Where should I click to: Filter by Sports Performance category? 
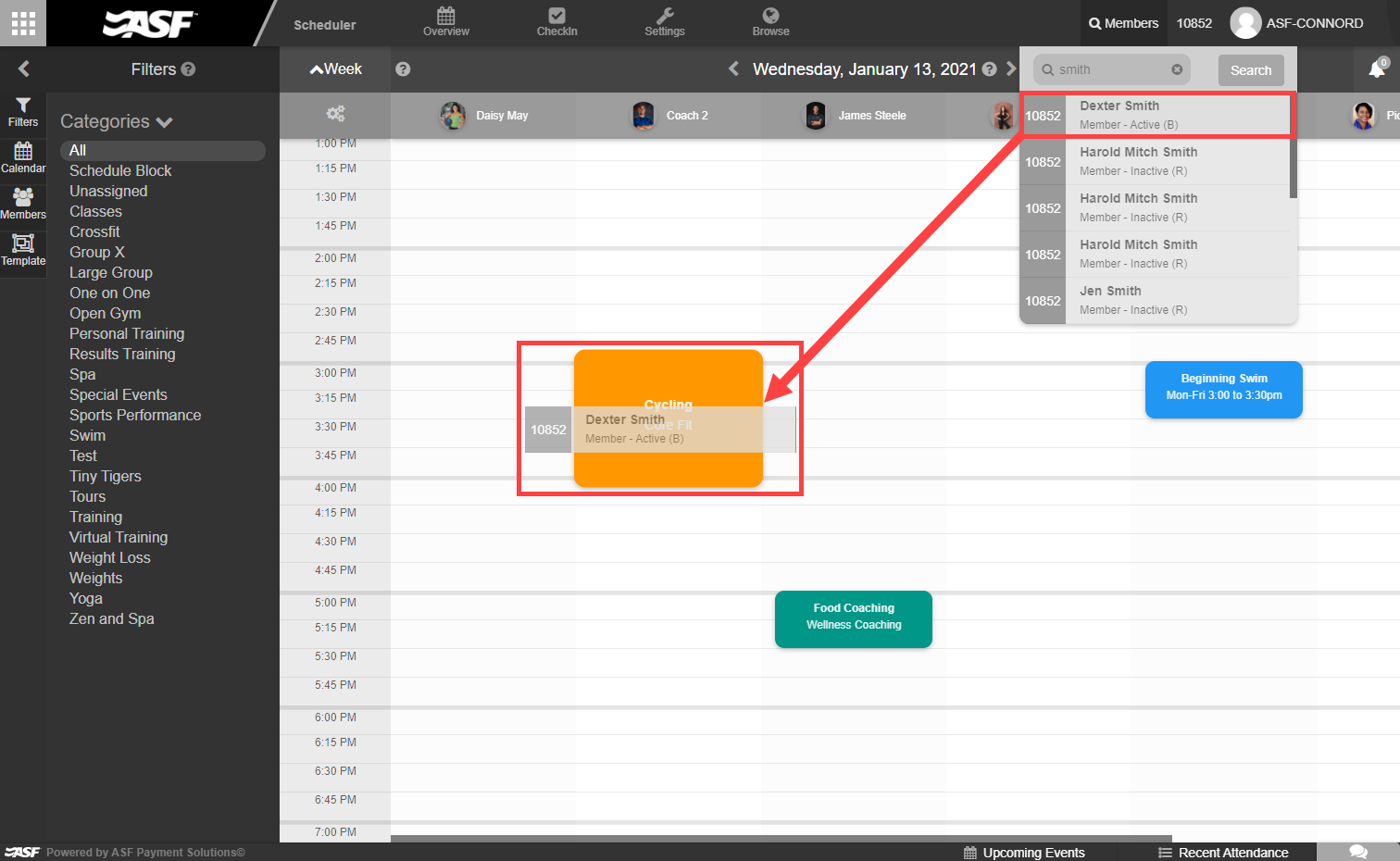(x=135, y=415)
